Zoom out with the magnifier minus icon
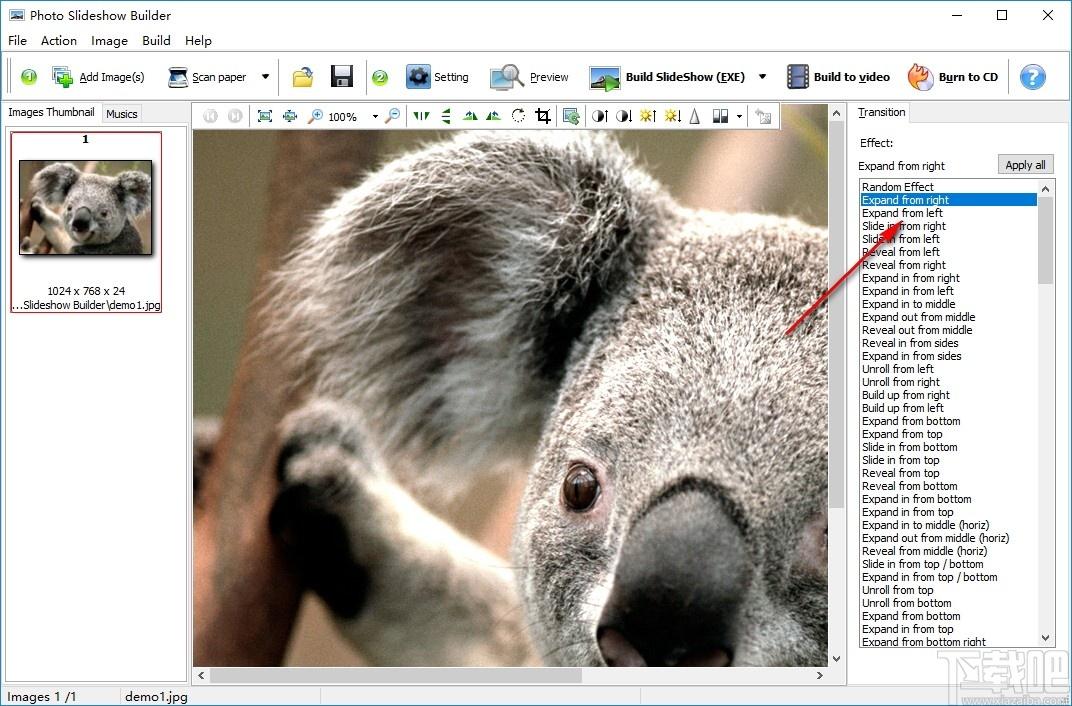The width and height of the screenshot is (1072, 706). (392, 116)
